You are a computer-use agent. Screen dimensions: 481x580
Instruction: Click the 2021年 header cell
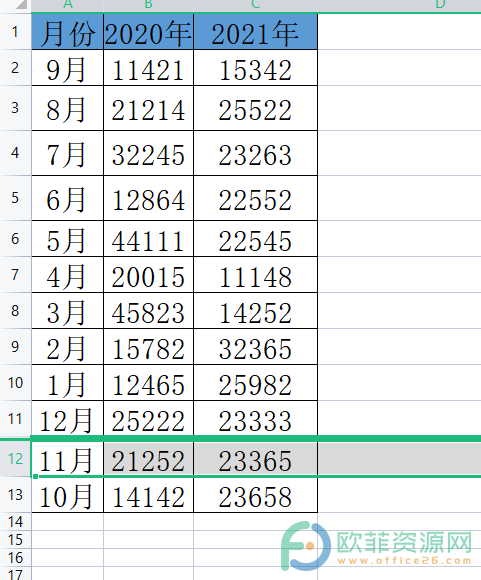(255, 31)
